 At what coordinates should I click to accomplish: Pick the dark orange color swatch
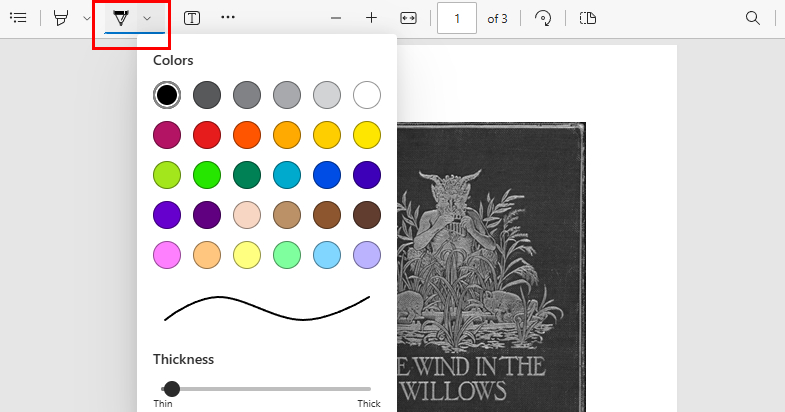247,135
